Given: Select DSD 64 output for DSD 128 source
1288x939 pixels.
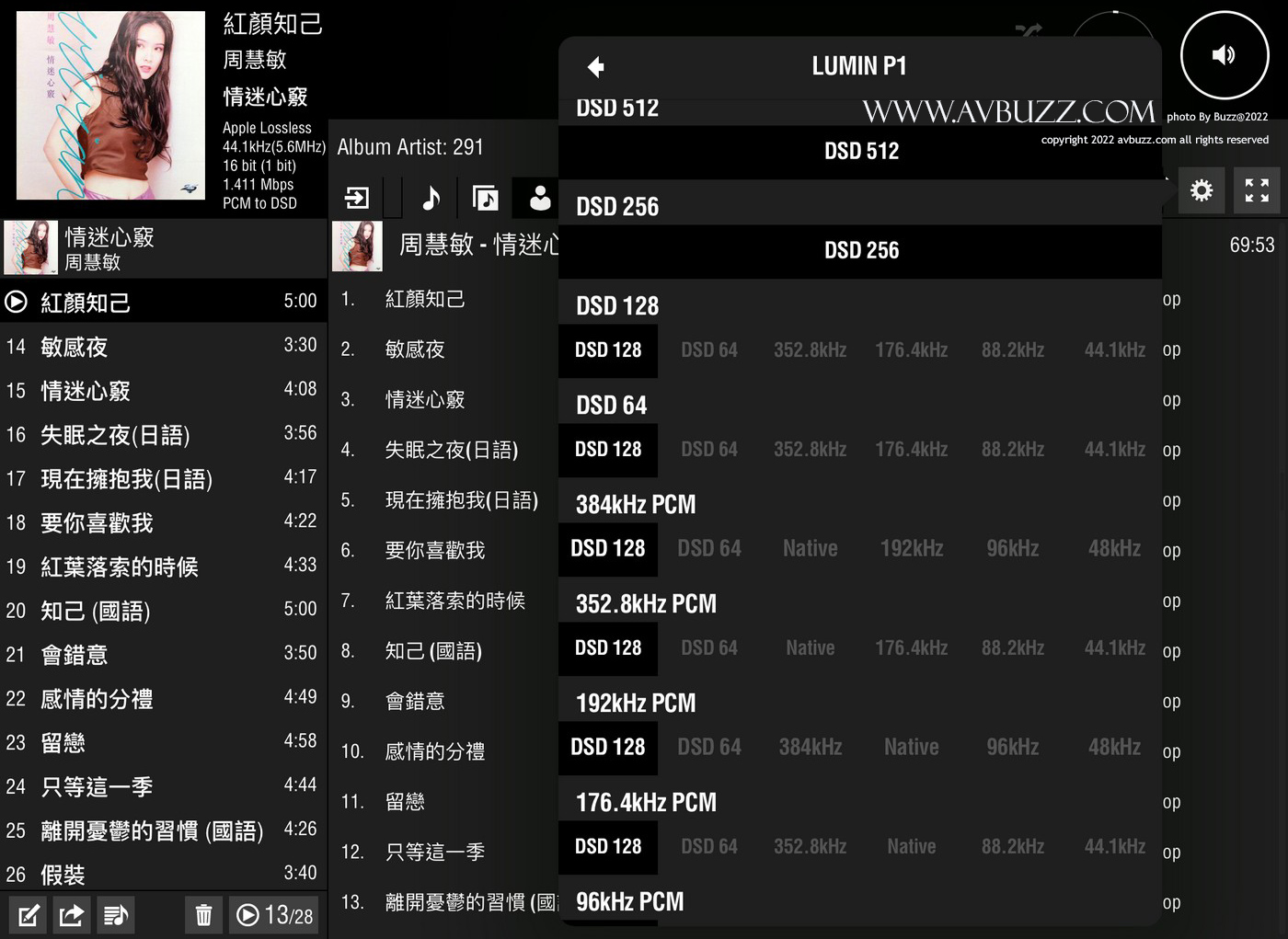Looking at the screenshot, I should point(708,350).
